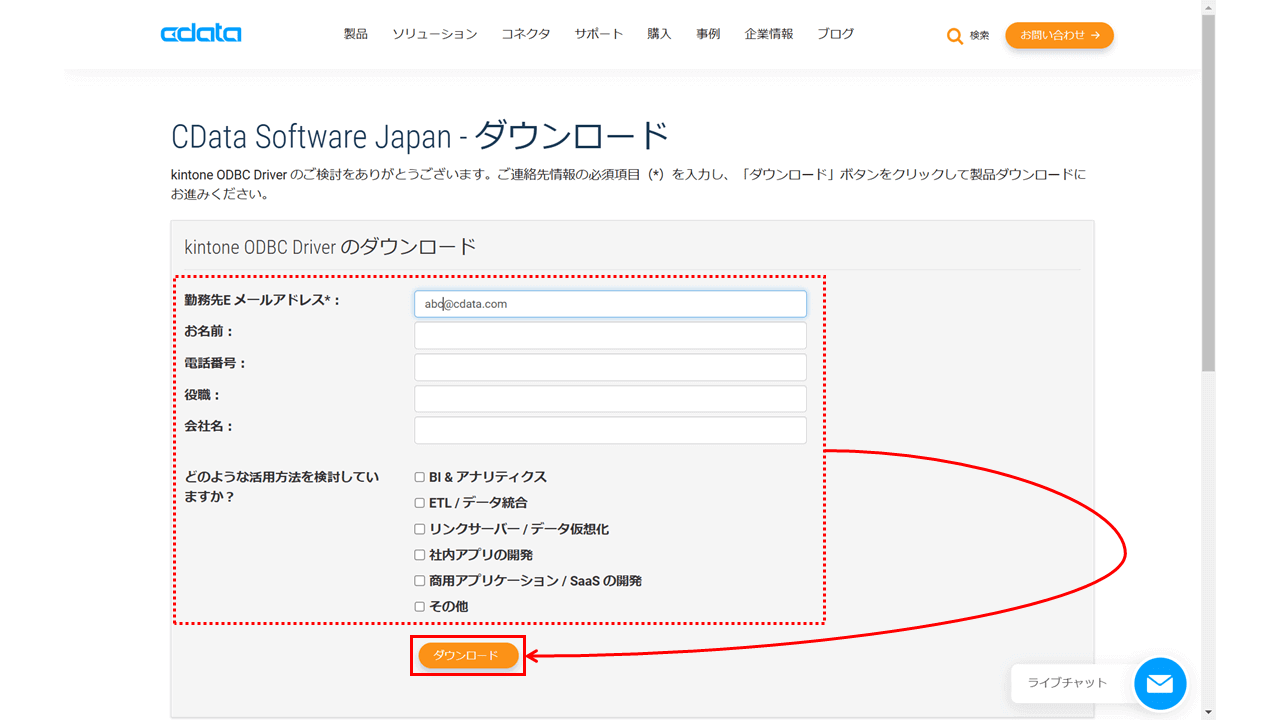Open the live chat envelope icon
This screenshot has width=1280, height=720.
coord(1160,684)
